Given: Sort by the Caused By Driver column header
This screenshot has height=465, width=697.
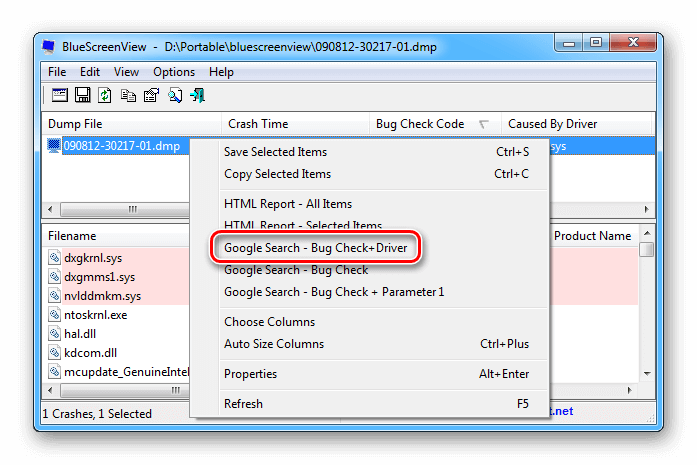Looking at the screenshot, I should point(577,124).
